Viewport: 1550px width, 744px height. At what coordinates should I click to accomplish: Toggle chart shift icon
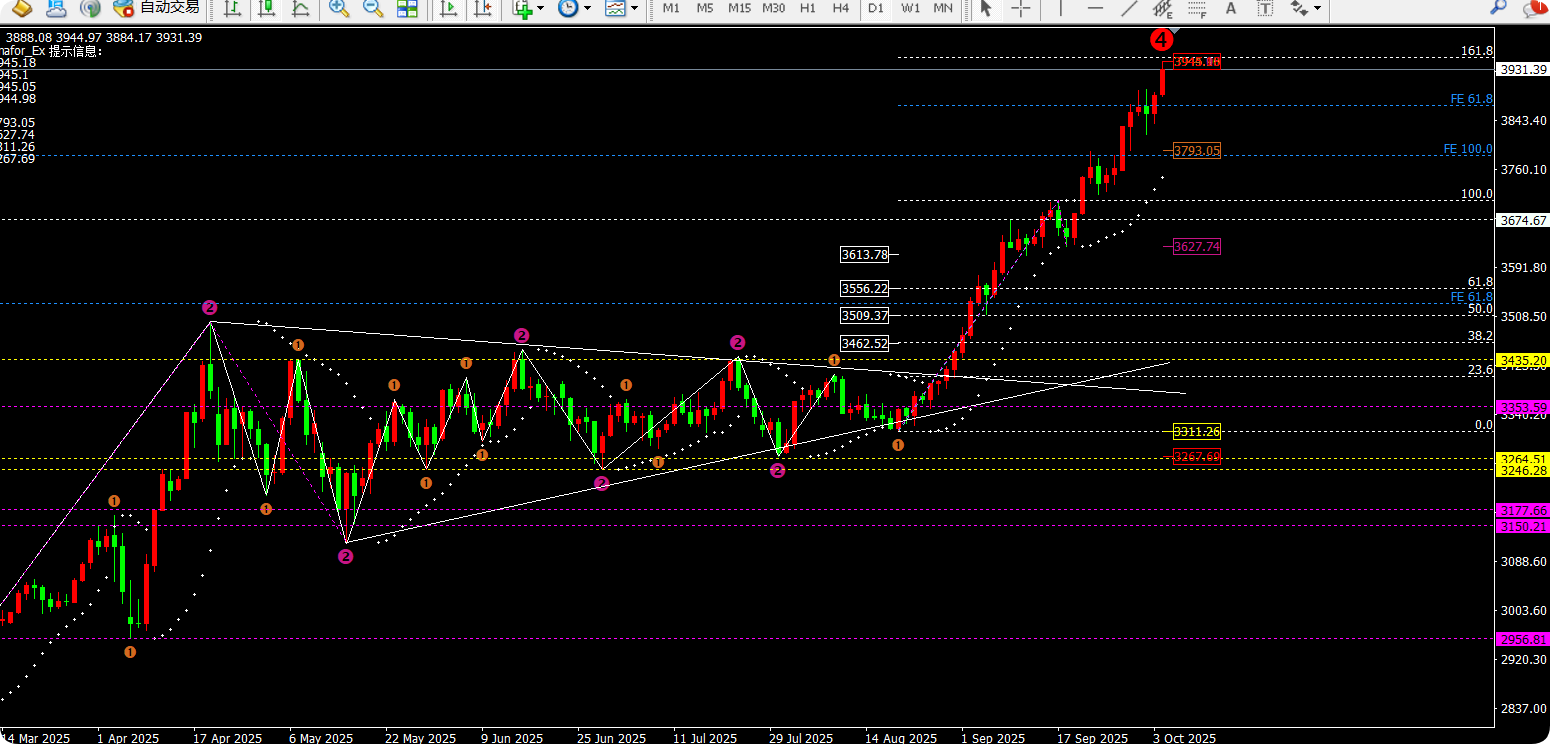[482, 8]
